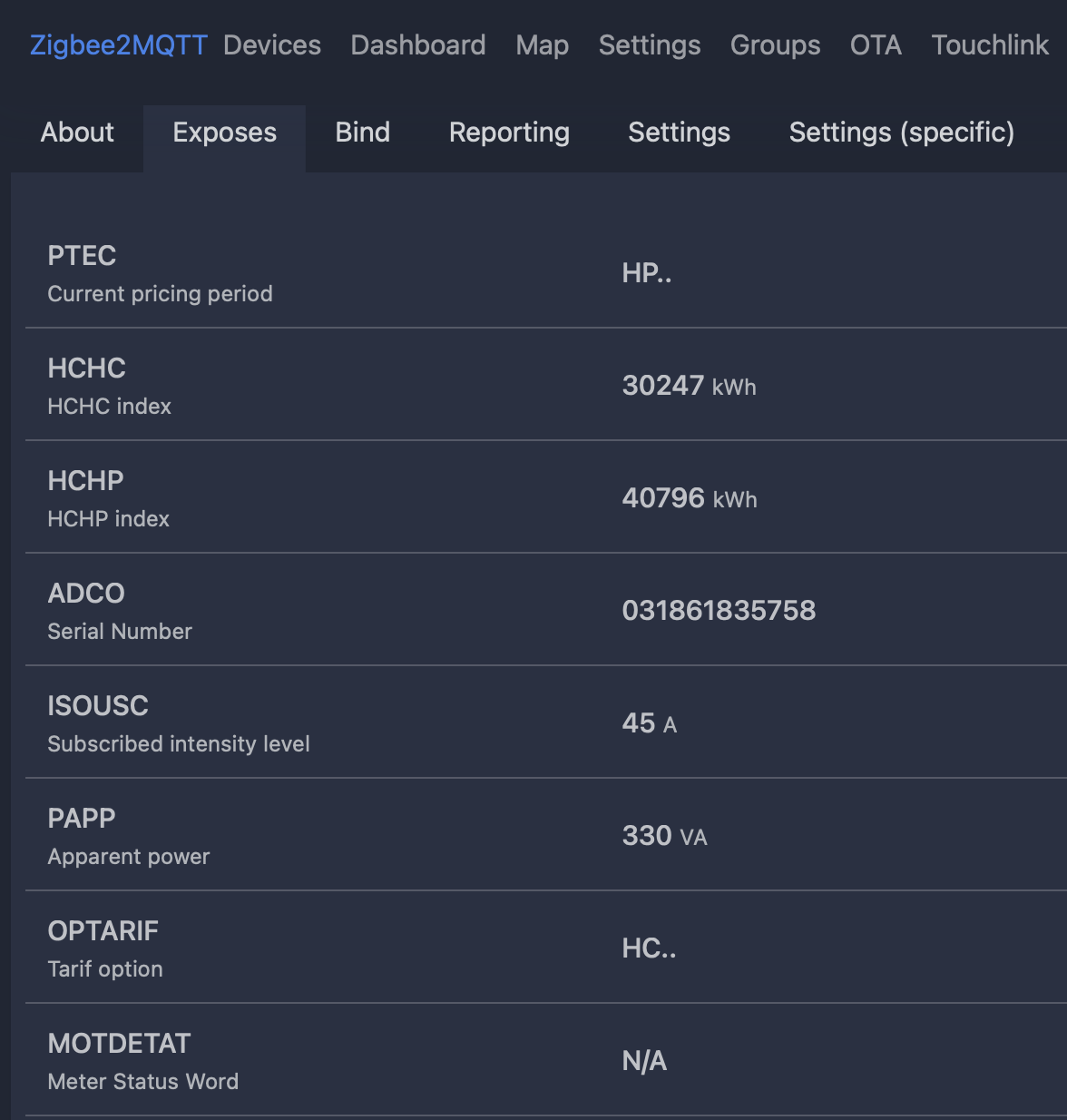Go to the Dashboard page
Viewport: 1067px width, 1120px height.
[418, 45]
